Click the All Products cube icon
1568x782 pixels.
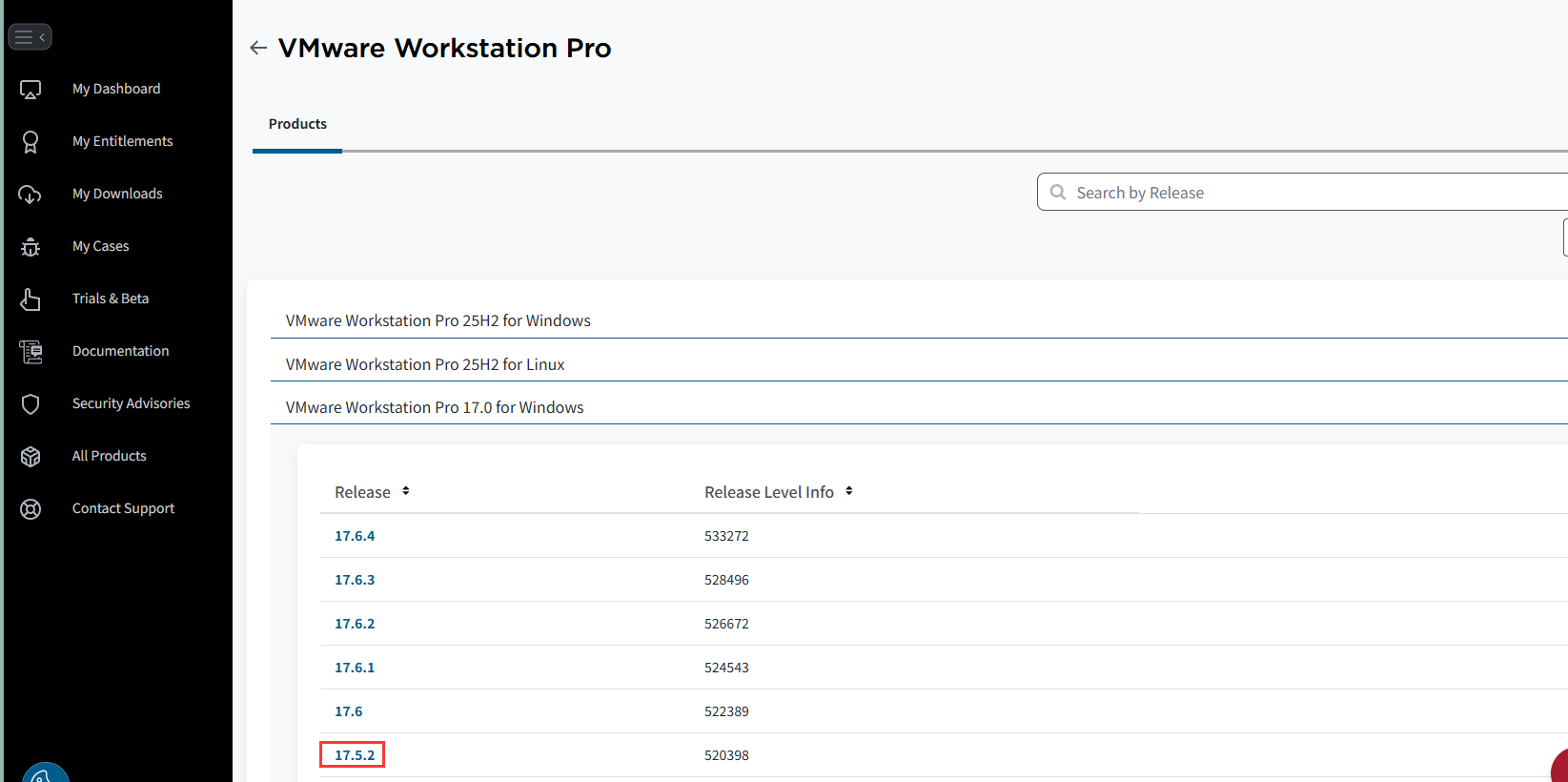(x=31, y=457)
